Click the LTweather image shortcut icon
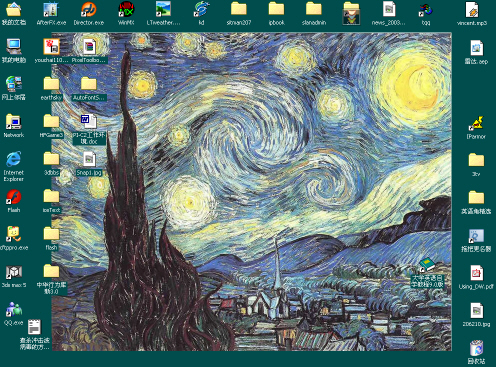496x367 pixels. click(163, 9)
